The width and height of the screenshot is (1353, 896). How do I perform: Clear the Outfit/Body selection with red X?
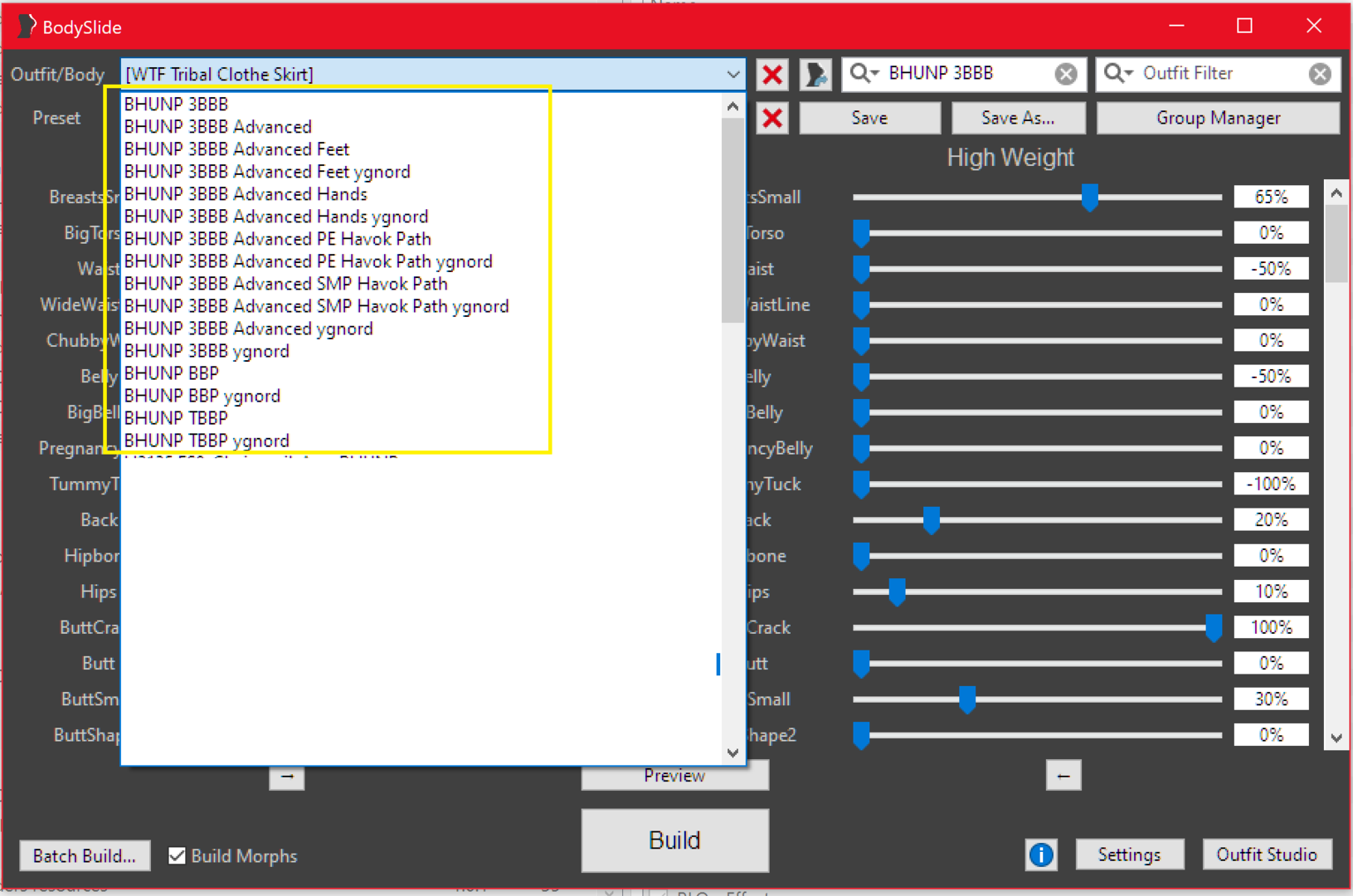click(x=772, y=75)
